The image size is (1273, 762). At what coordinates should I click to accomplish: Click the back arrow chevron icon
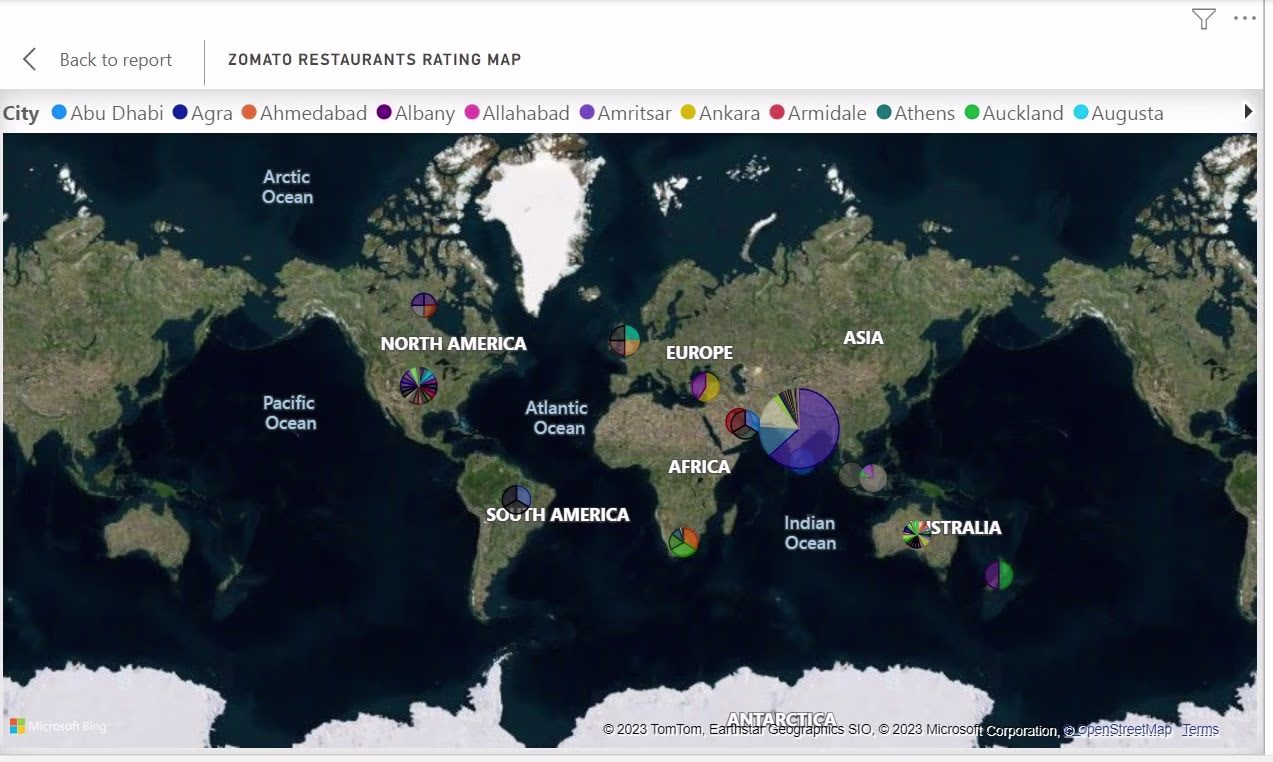pyautogui.click(x=30, y=60)
